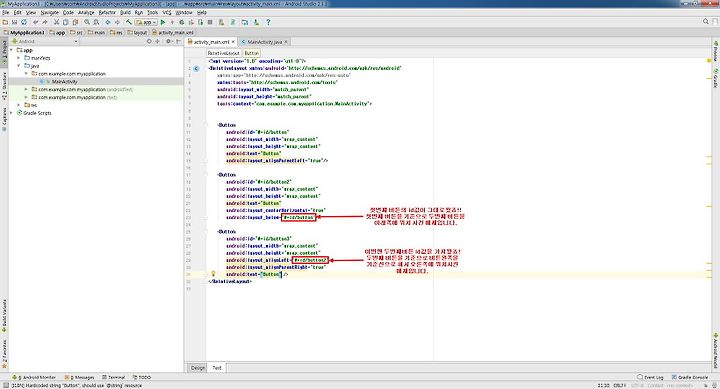Click the Copy toolbar icon
This screenshot has width=720, height=389.
pos(66,22)
